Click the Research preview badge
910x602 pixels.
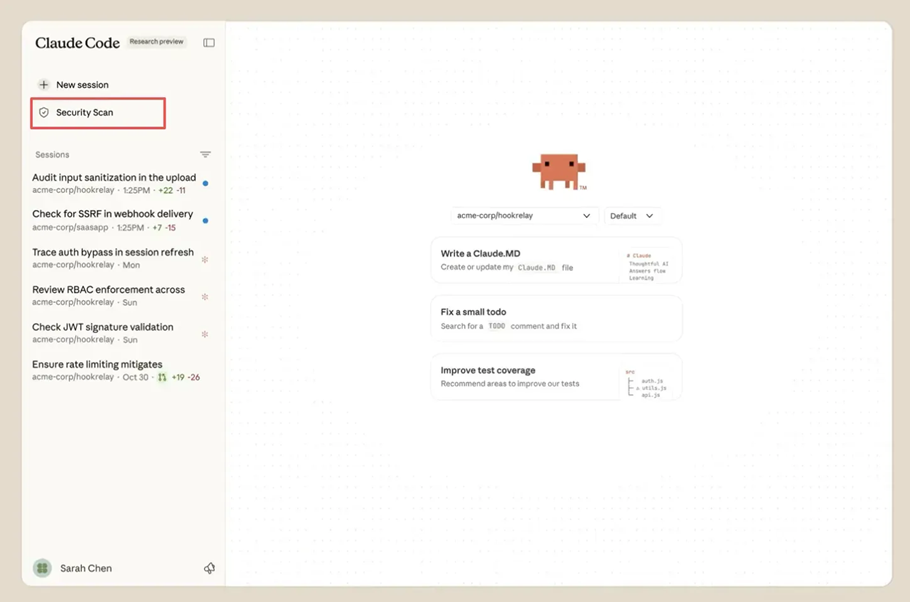pyautogui.click(x=156, y=42)
